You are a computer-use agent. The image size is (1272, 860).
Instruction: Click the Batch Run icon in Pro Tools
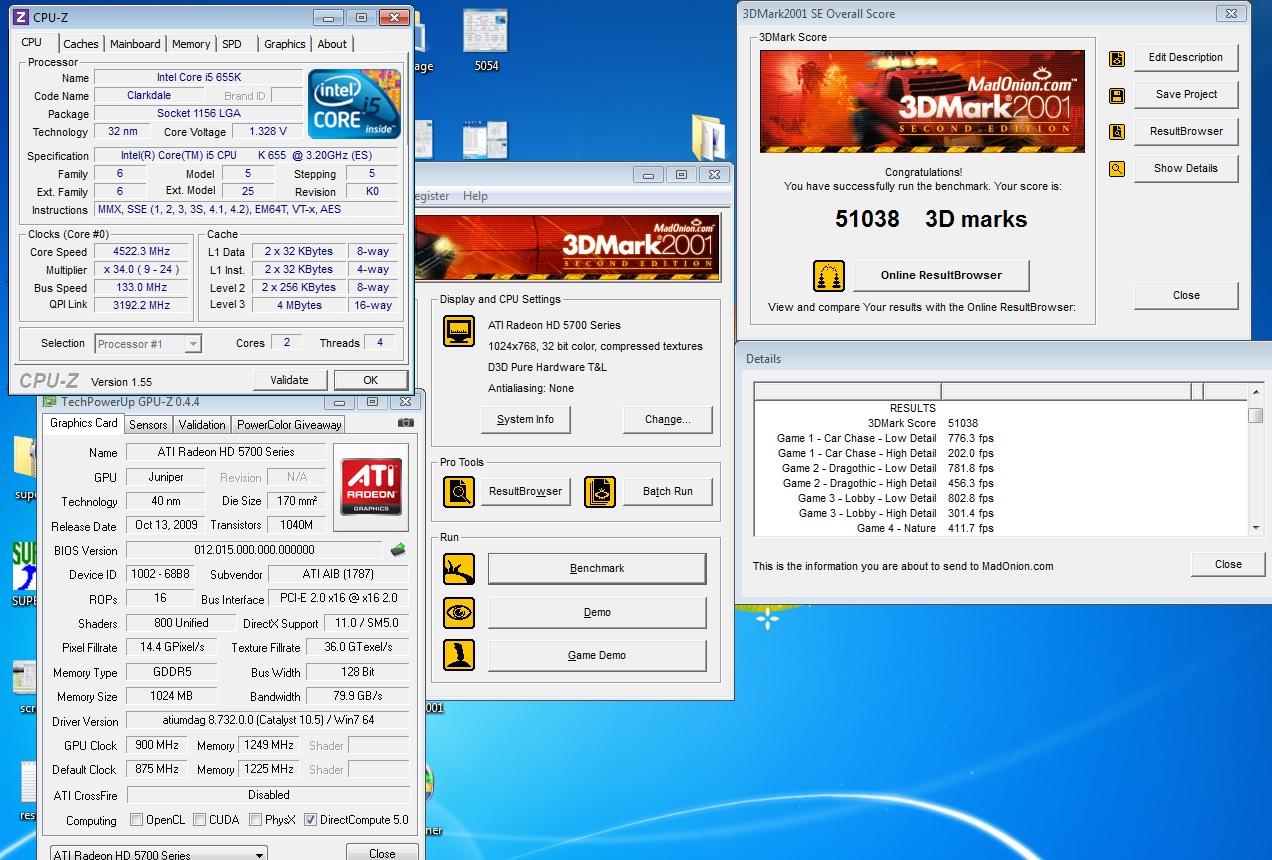tap(600, 491)
